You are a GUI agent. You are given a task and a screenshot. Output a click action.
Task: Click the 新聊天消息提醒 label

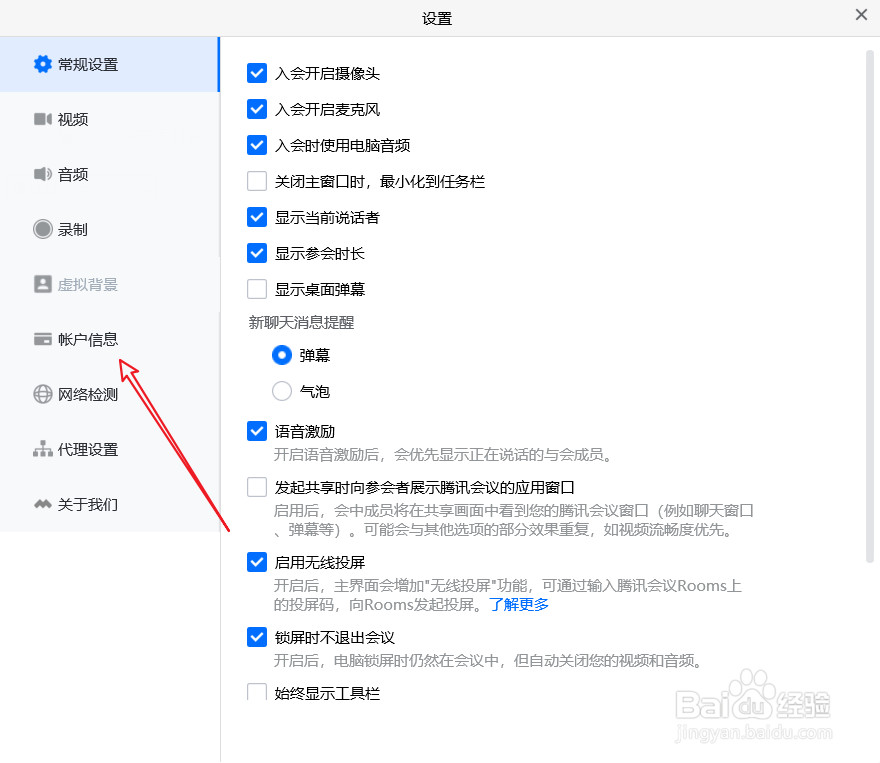click(x=301, y=323)
